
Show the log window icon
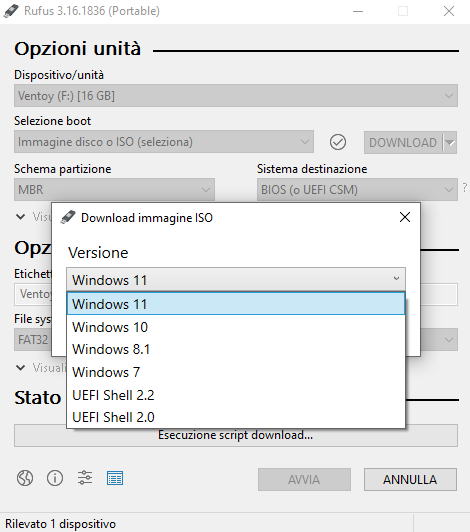(x=115, y=478)
